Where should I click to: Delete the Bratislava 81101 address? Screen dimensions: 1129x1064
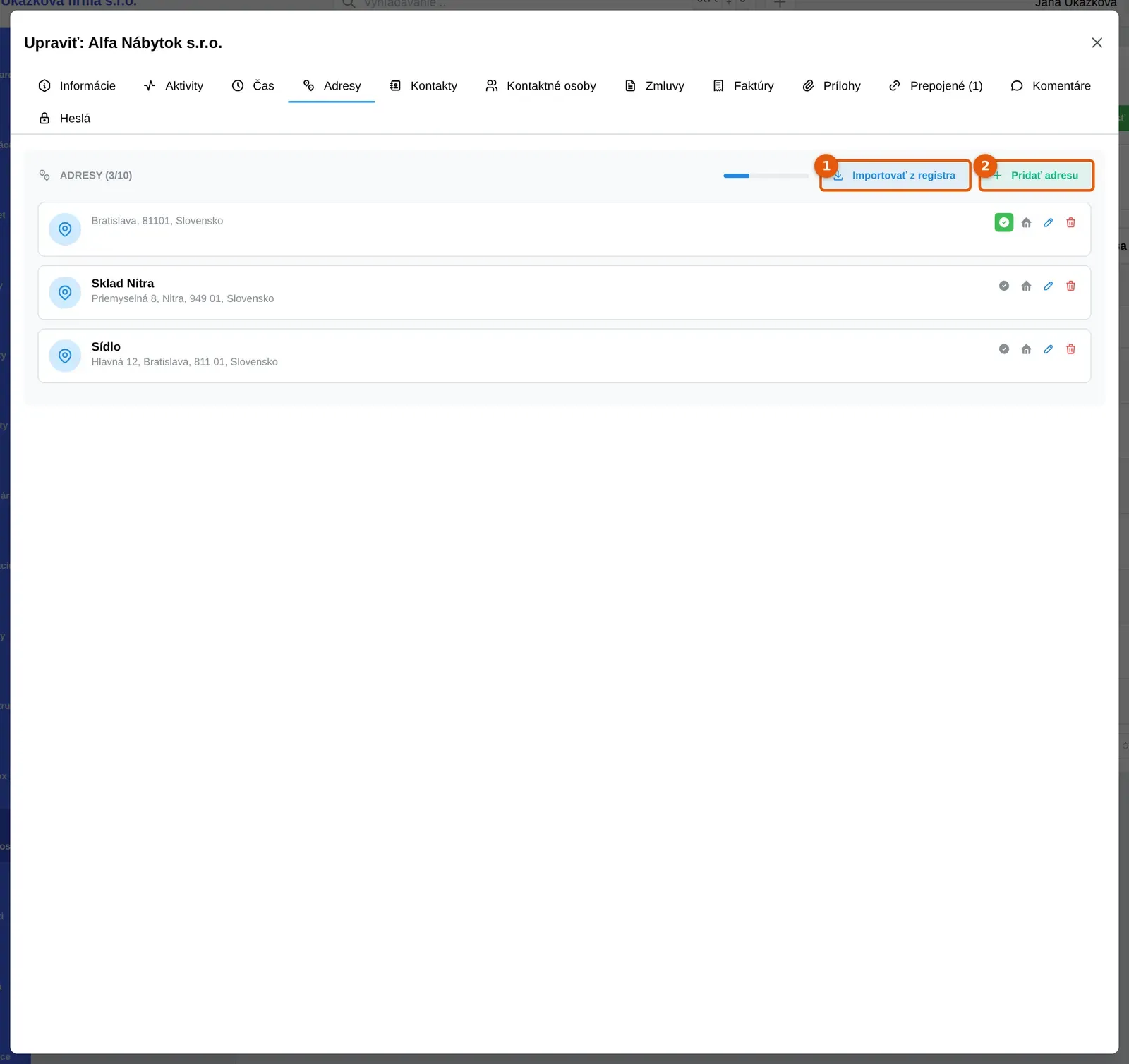(x=1070, y=223)
